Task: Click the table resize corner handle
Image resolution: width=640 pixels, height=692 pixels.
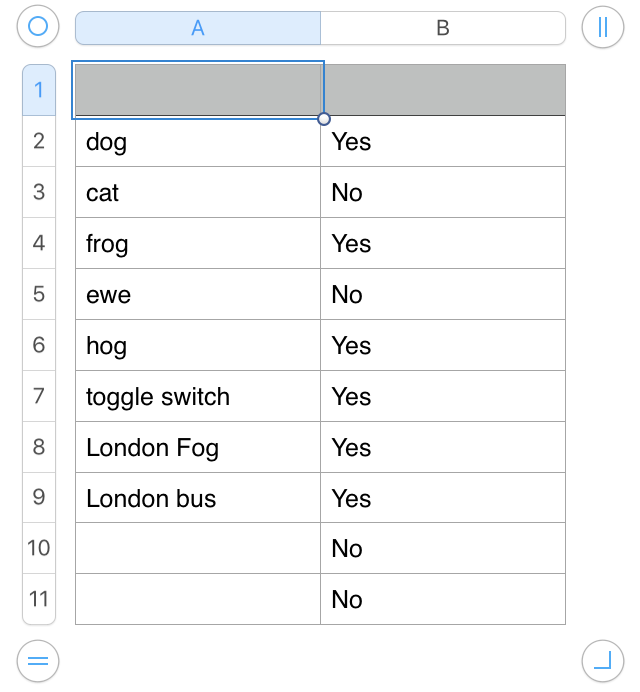Action: point(602,660)
